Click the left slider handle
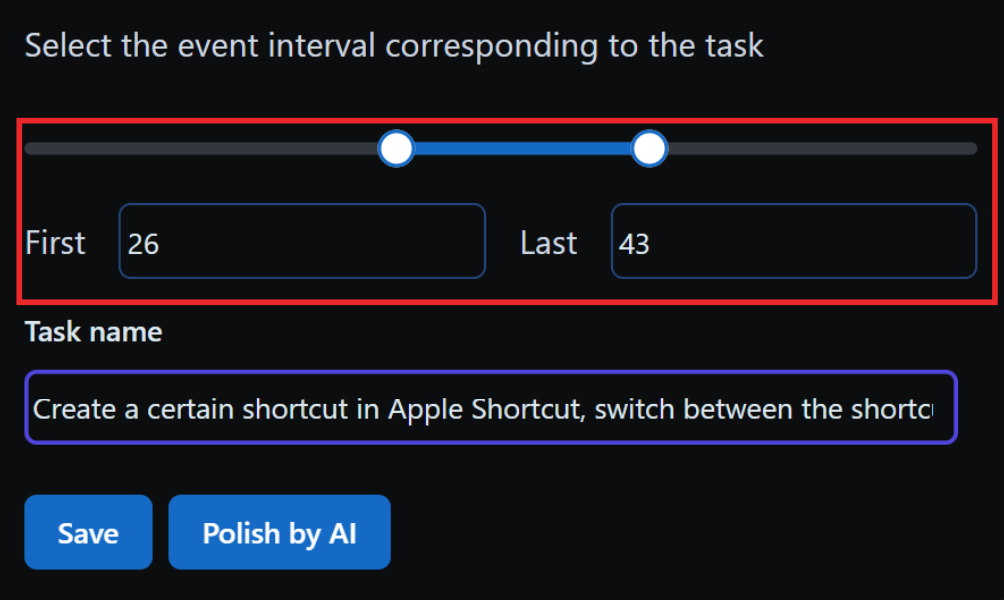Image resolution: width=1004 pixels, height=600 pixels. (x=397, y=149)
